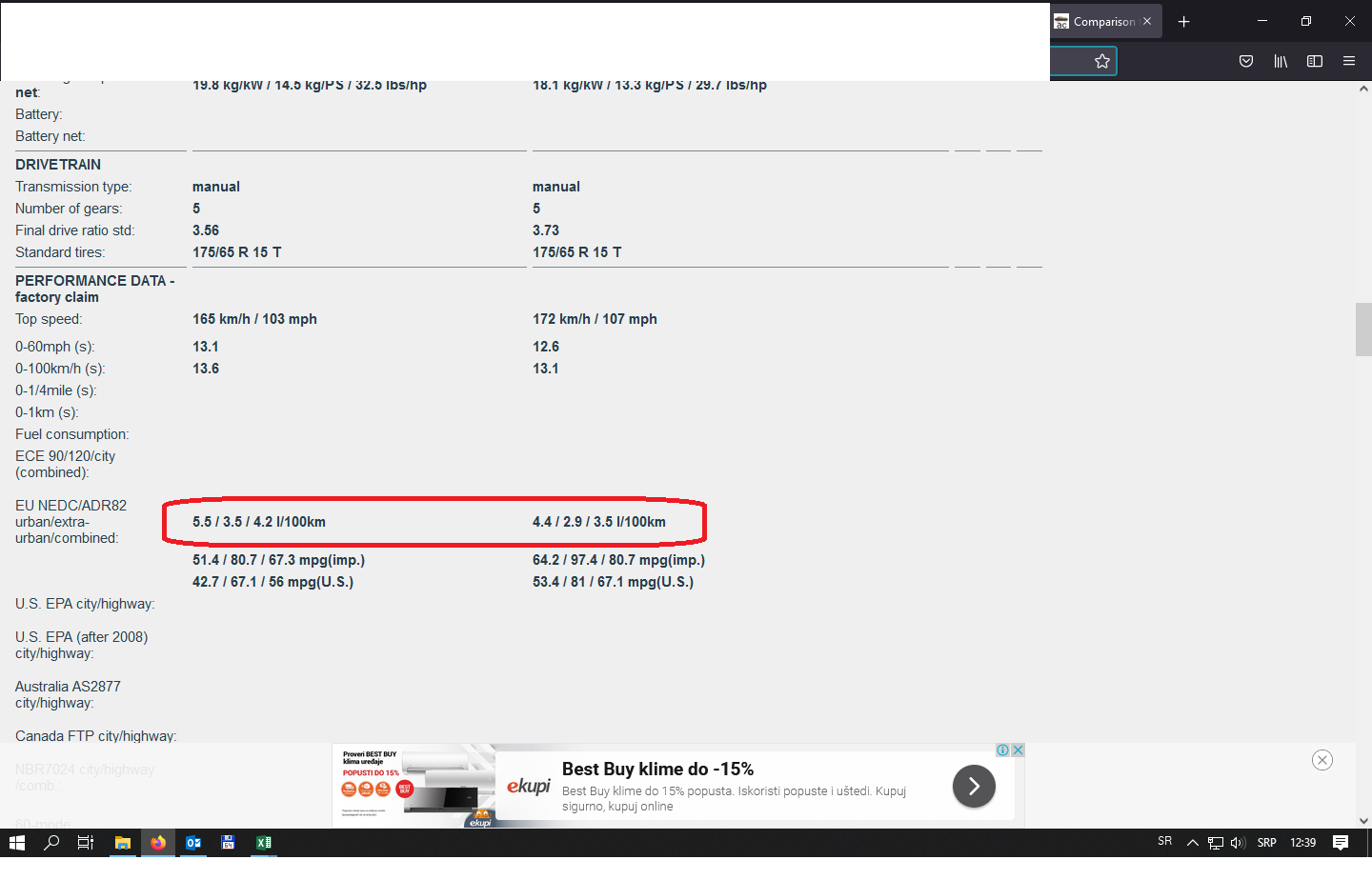1372x880 pixels.
Task: Open the Windows Start menu
Action: pos(17,843)
